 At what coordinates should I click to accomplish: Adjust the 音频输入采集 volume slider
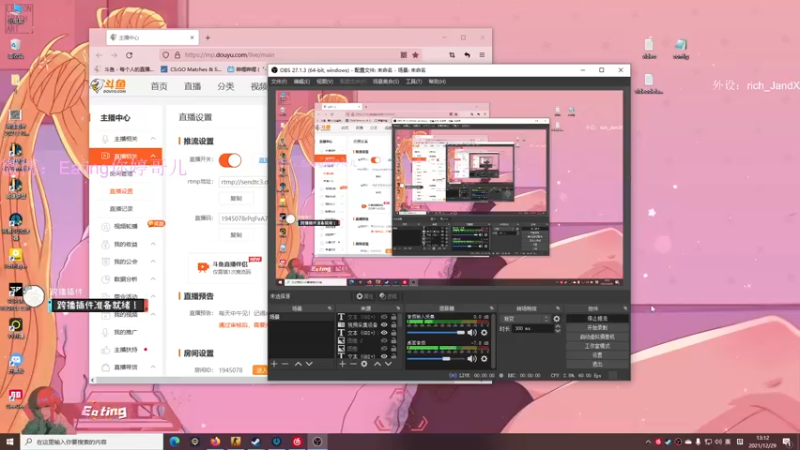(x=436, y=333)
